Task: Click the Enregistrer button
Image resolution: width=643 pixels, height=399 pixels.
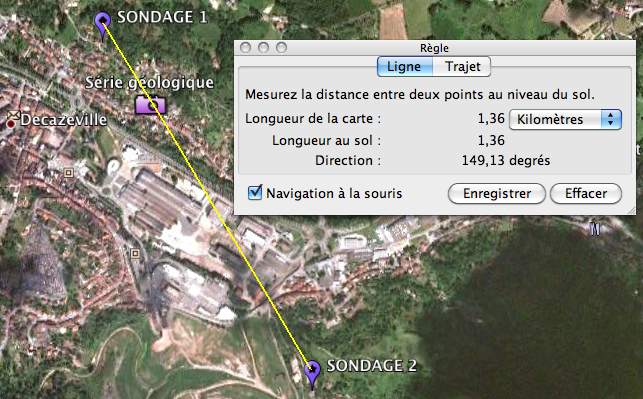Action: coord(497,194)
